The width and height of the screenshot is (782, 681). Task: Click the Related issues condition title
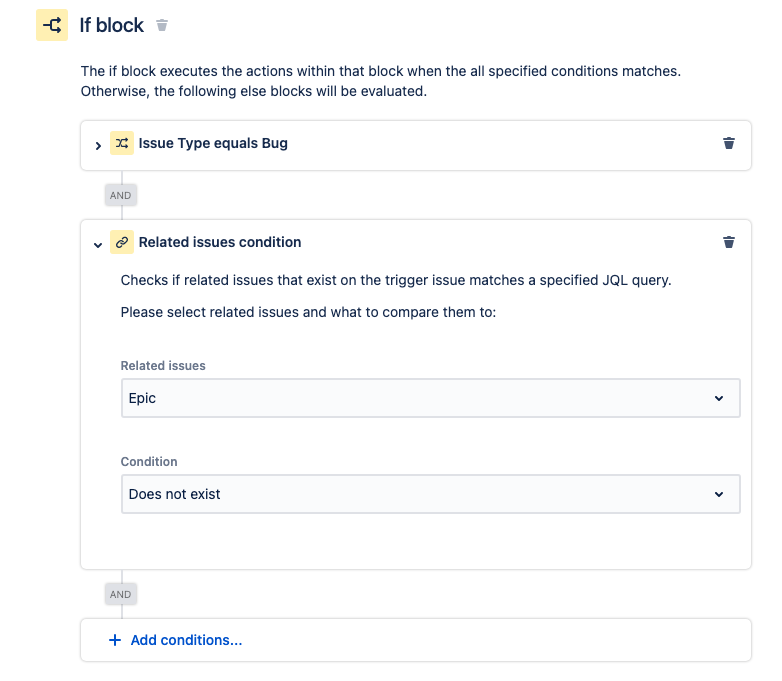tap(220, 242)
